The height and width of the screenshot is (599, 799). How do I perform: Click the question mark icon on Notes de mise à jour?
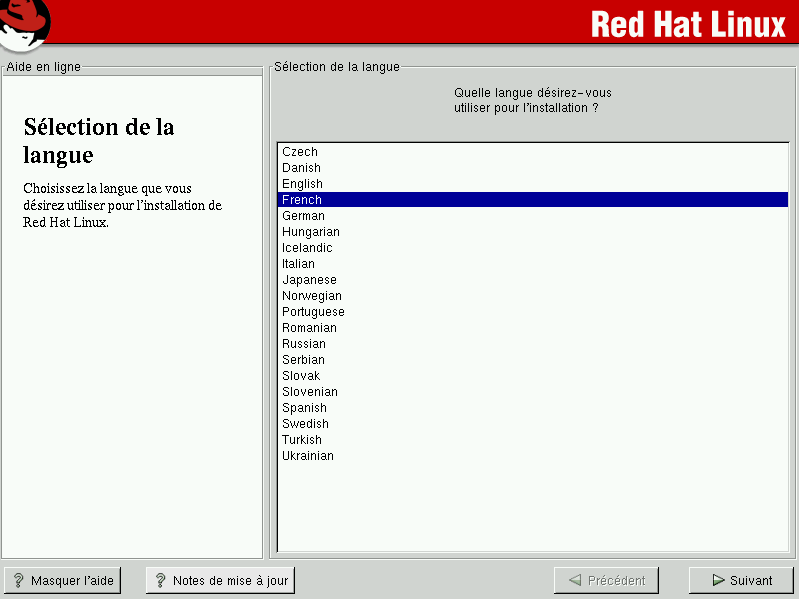[160, 580]
